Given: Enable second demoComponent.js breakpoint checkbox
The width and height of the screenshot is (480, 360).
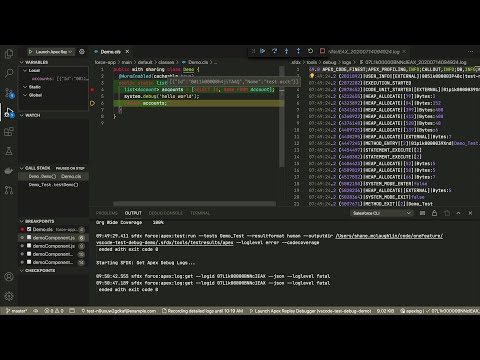Looking at the screenshot, I should point(29,246).
